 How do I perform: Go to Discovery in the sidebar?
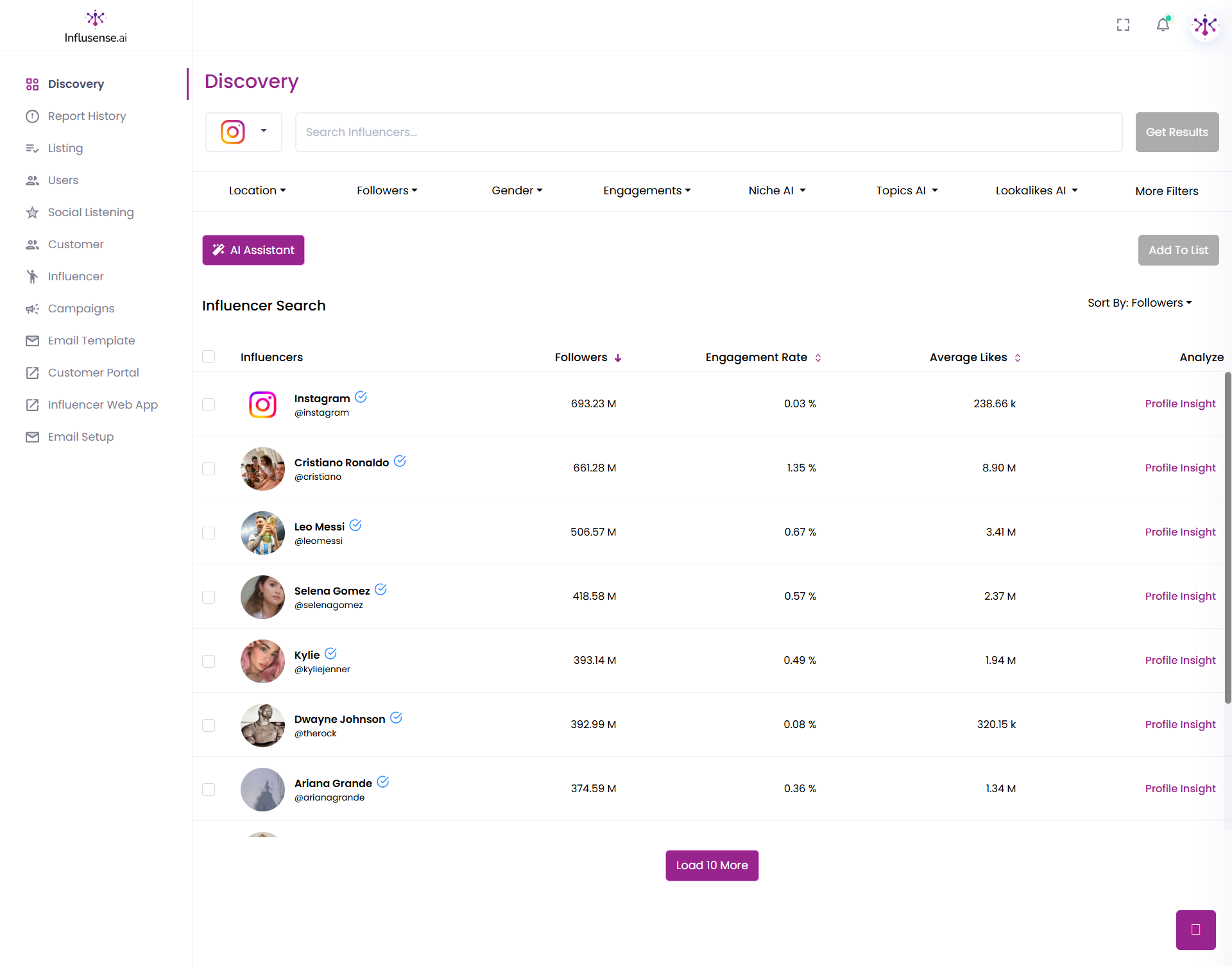(76, 84)
